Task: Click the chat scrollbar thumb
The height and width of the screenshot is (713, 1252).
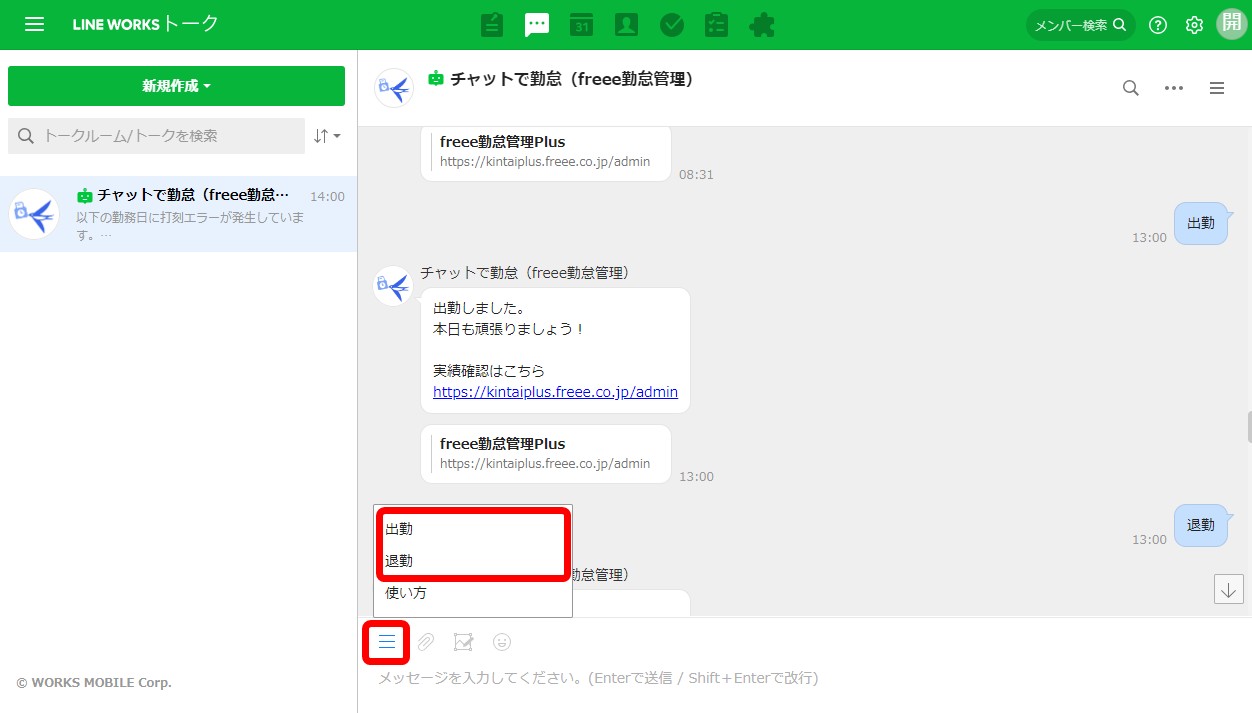Action: [x=1249, y=427]
